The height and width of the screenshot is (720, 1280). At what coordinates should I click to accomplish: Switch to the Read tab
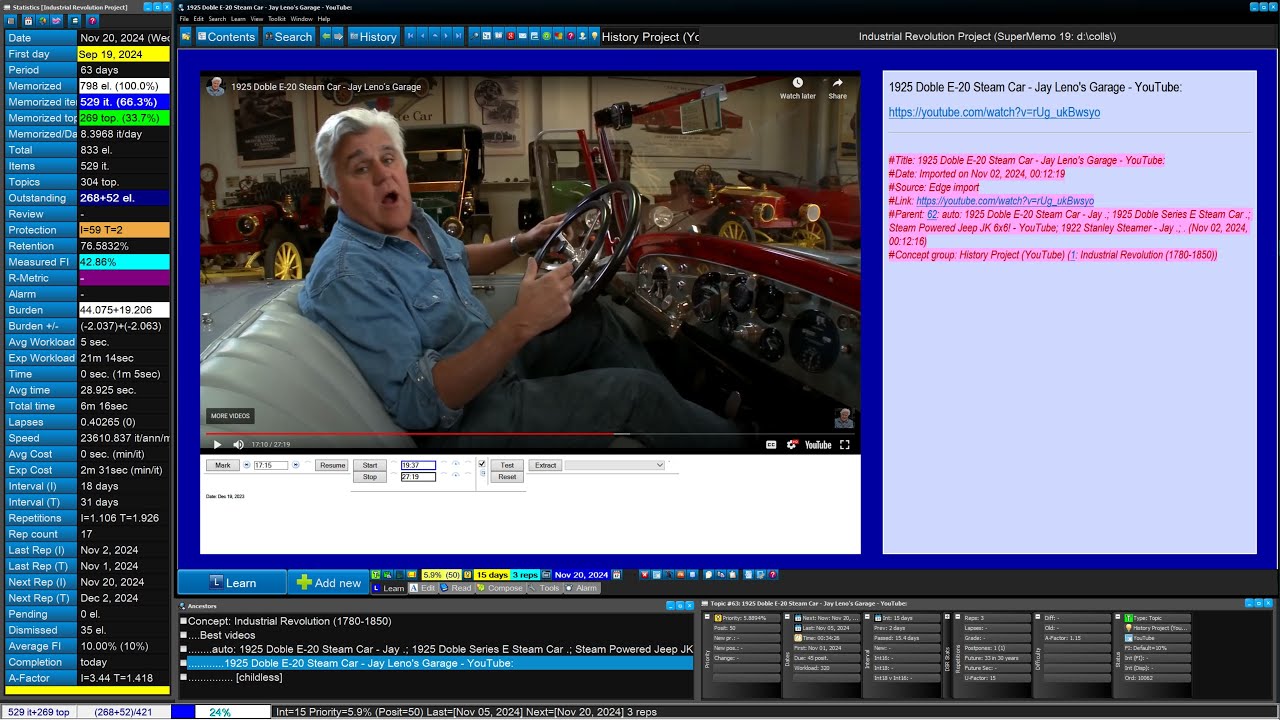coord(458,588)
